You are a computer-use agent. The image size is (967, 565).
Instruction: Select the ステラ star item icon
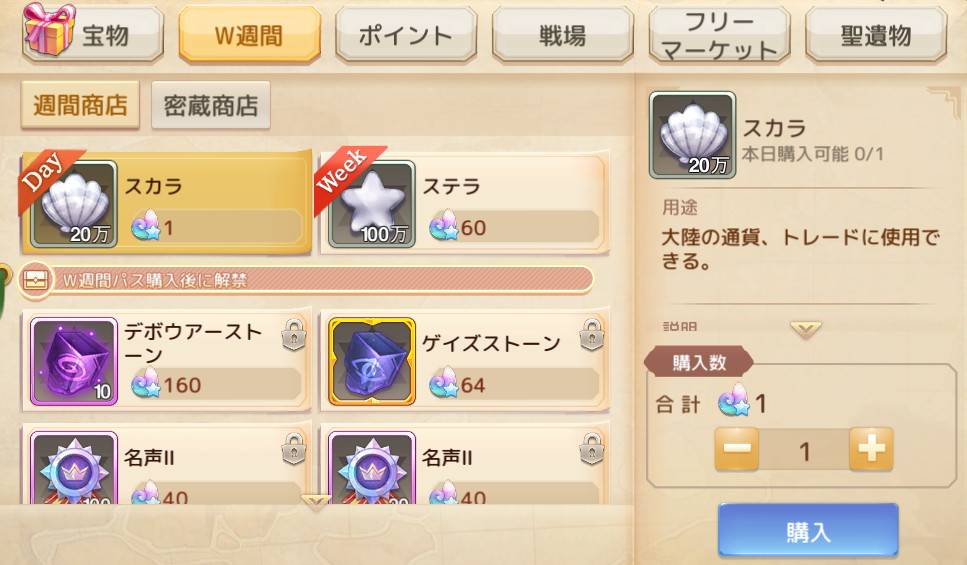372,204
